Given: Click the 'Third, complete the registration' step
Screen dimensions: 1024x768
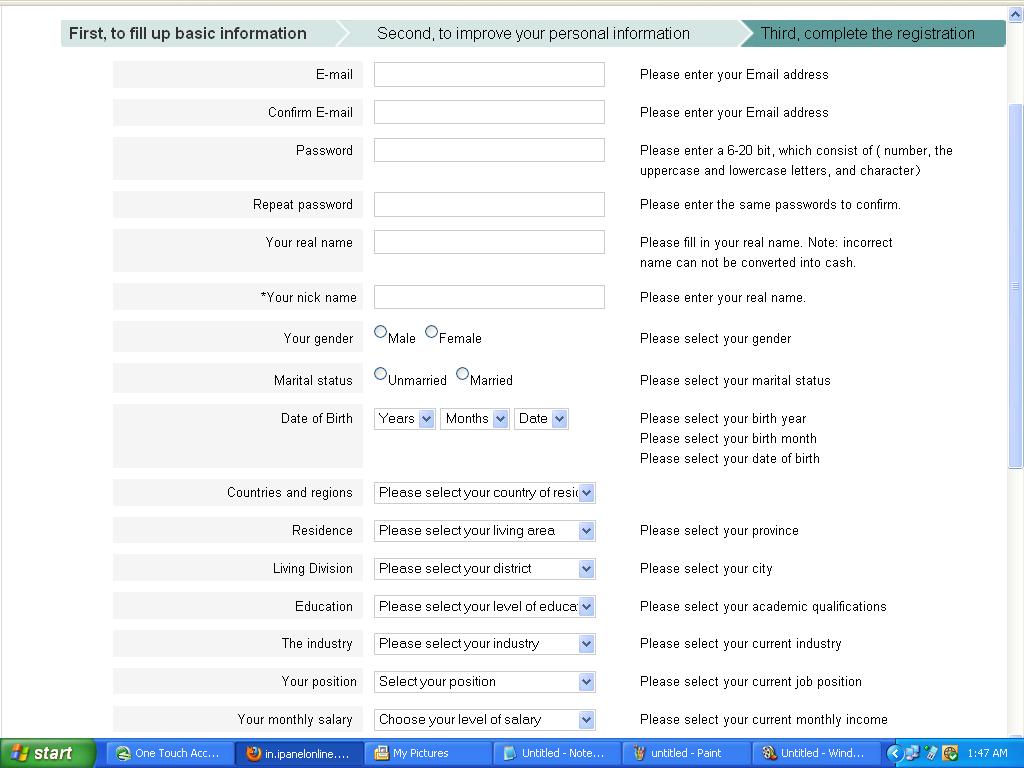Looking at the screenshot, I should [868, 33].
